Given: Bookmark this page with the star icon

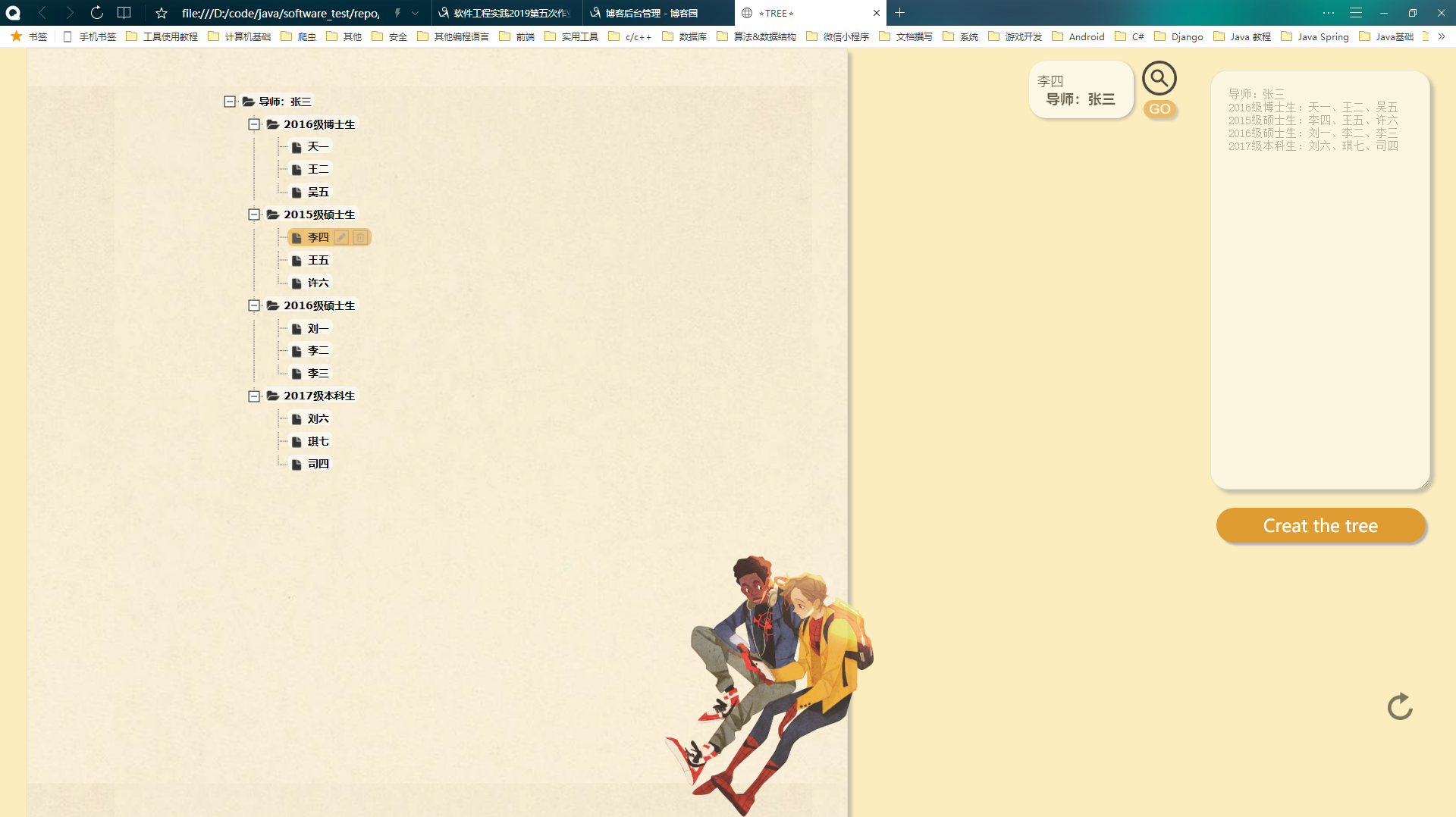Looking at the screenshot, I should pos(162,13).
